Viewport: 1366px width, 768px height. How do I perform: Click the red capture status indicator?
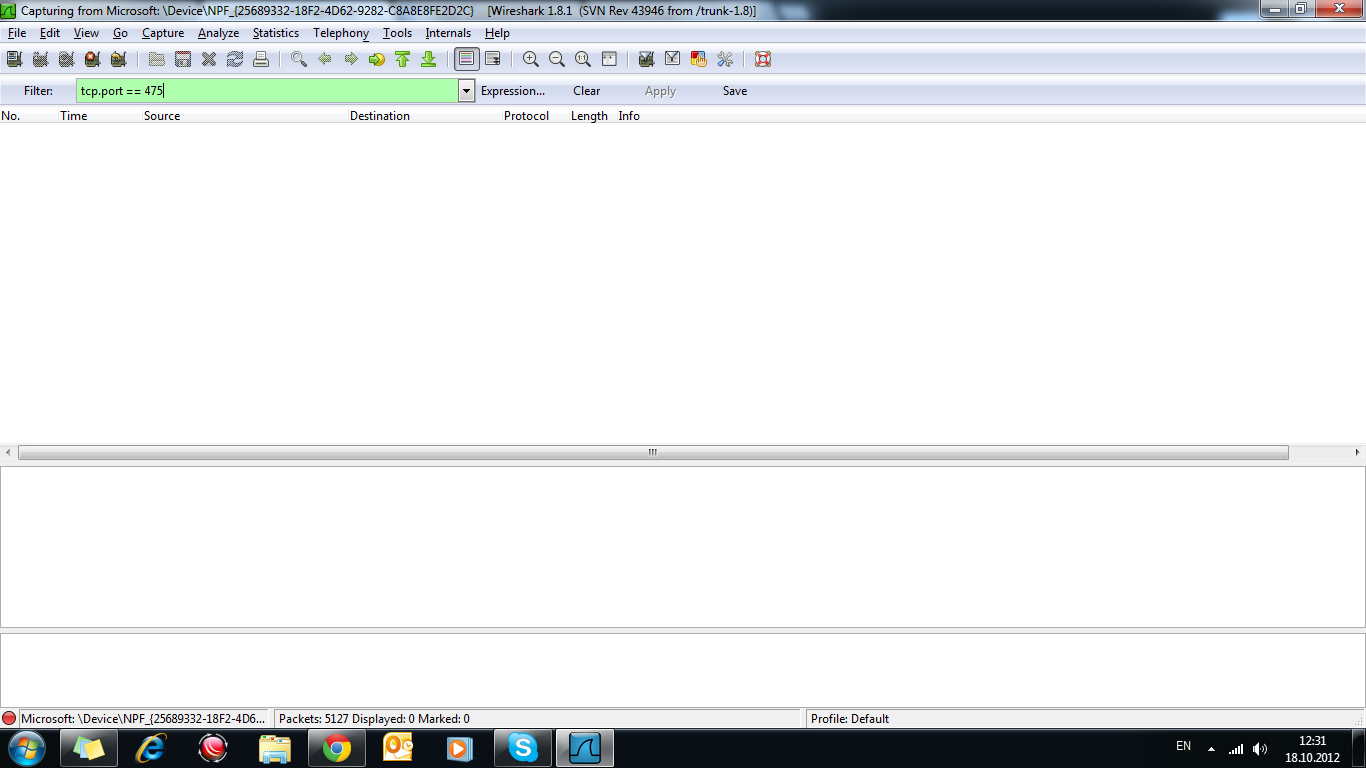coord(9,718)
